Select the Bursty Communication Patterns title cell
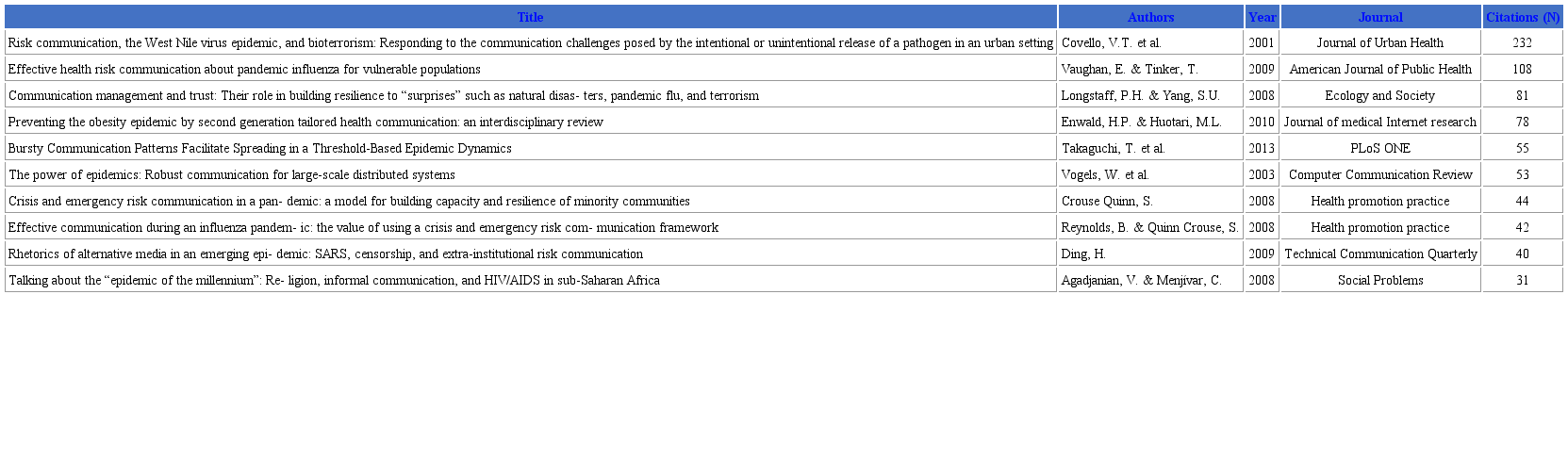Screen dimensions: 1568x458 point(259,149)
